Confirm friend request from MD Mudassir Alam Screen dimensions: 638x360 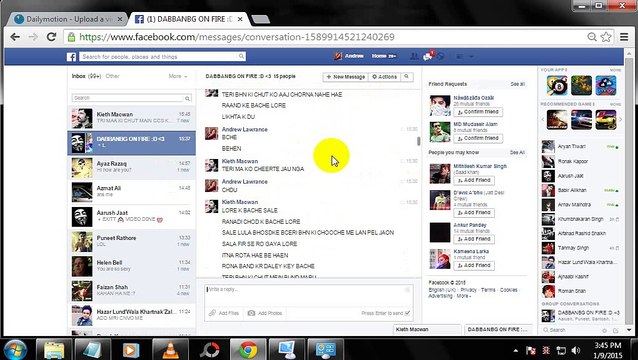click(478, 138)
